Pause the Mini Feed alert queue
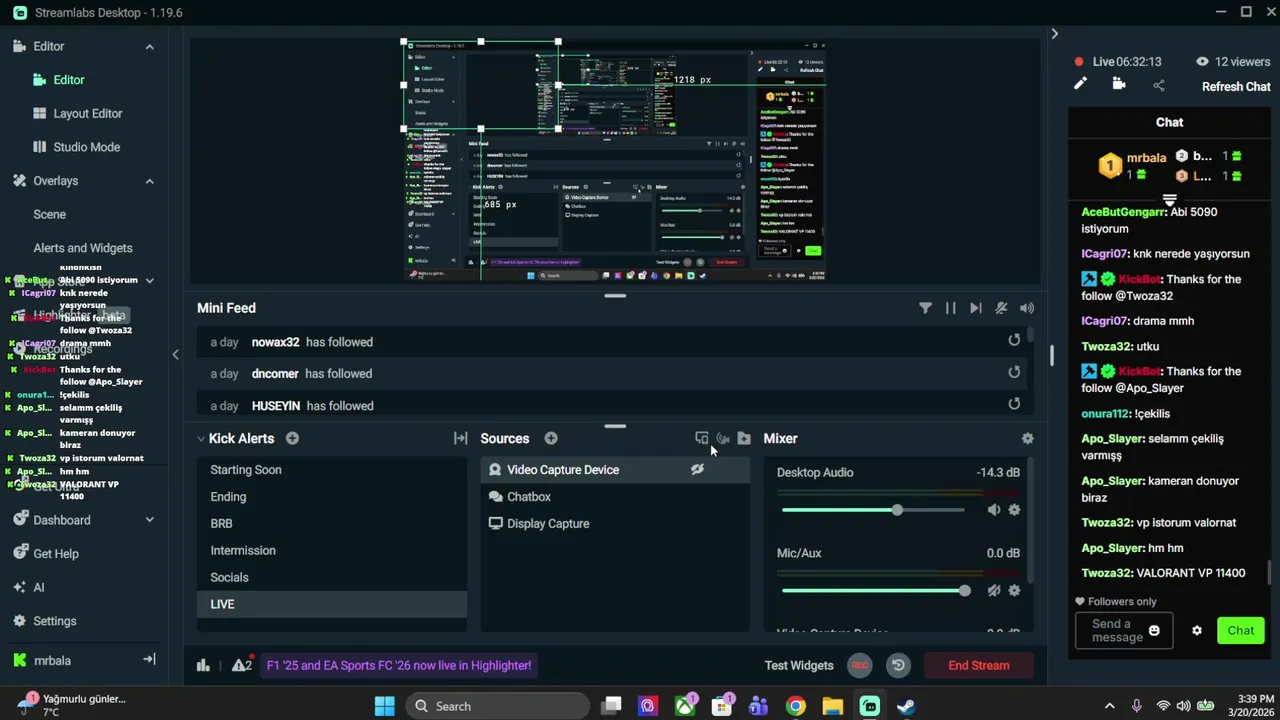This screenshot has height=720, width=1280. tap(950, 308)
